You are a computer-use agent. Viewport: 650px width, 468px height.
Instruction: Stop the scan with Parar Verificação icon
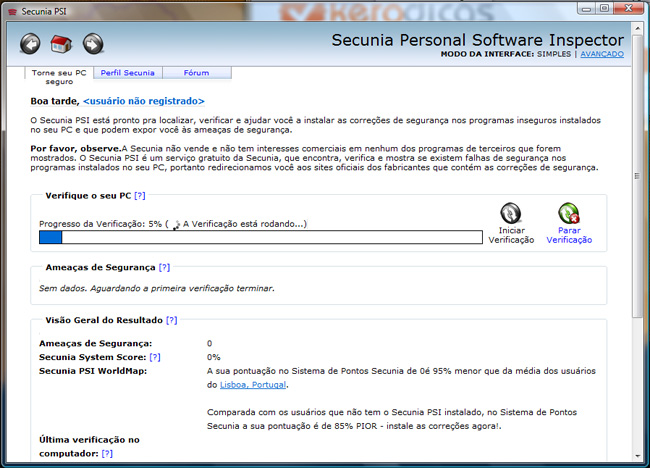coord(569,213)
